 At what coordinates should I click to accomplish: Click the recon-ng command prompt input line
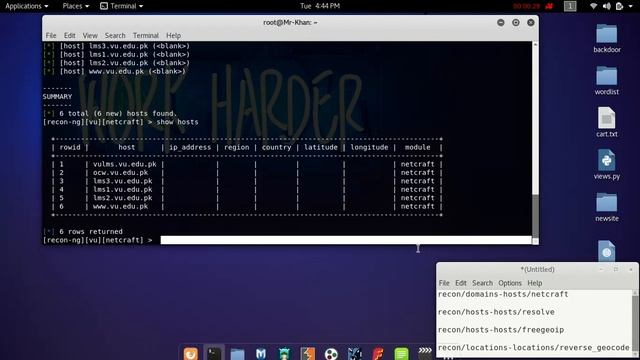(346, 240)
